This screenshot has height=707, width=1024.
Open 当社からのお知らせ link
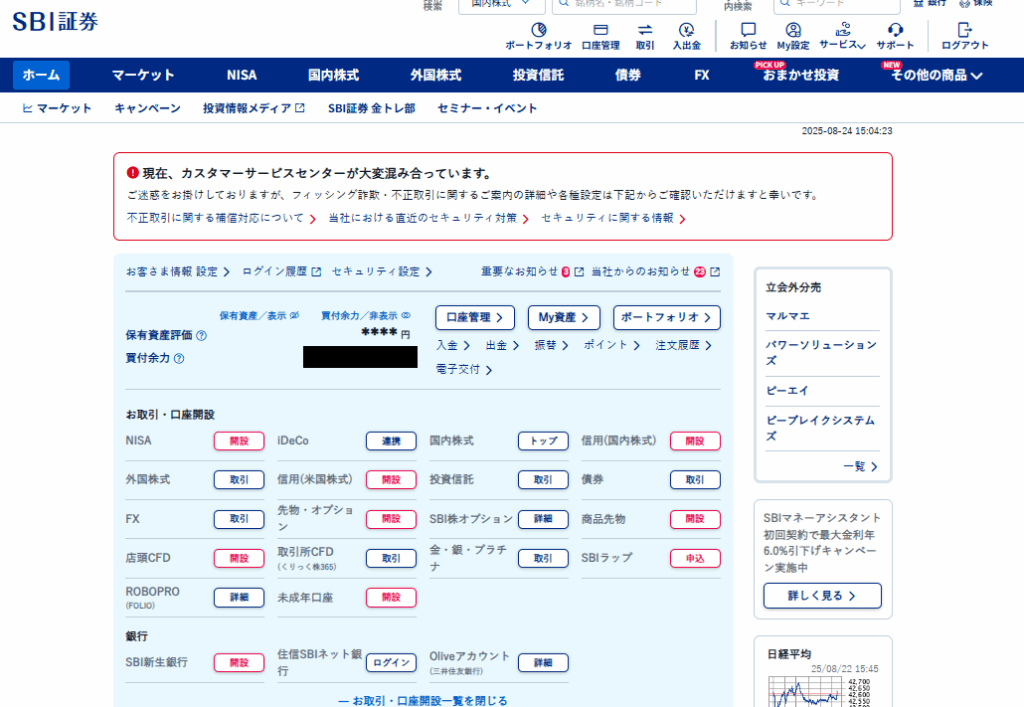tap(656, 272)
